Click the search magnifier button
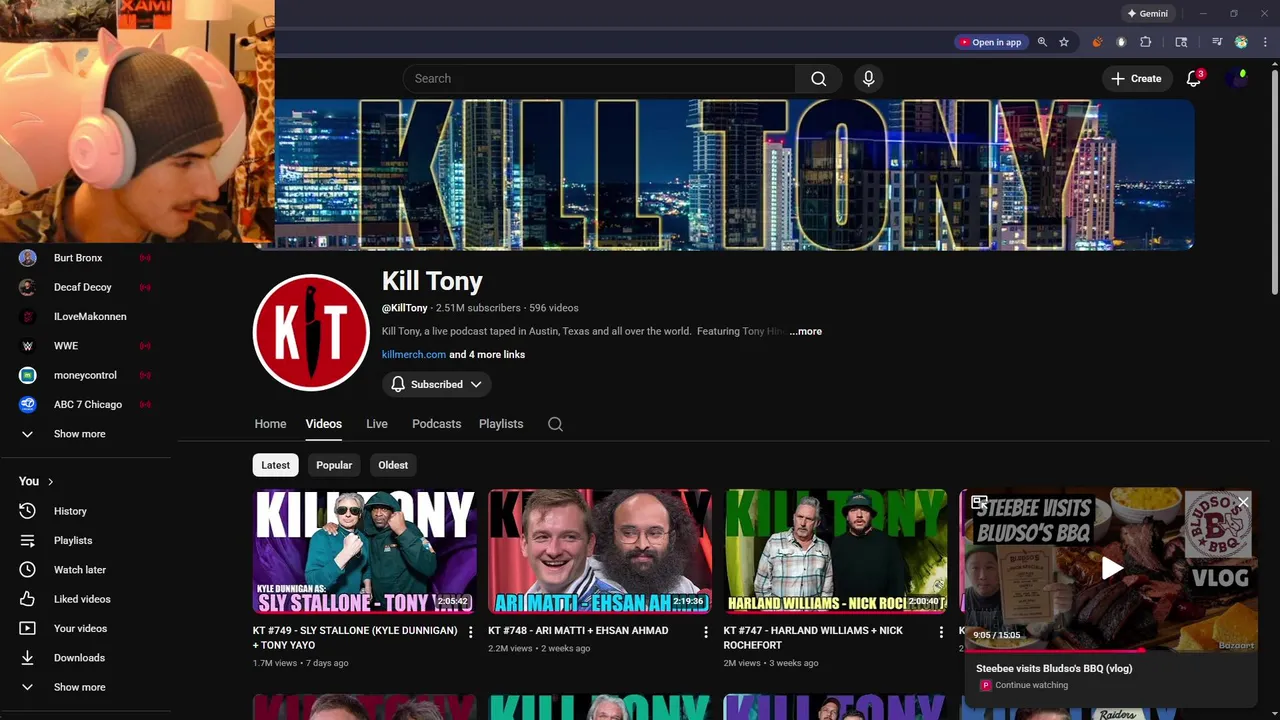The width and height of the screenshot is (1280, 720). pyautogui.click(x=818, y=78)
